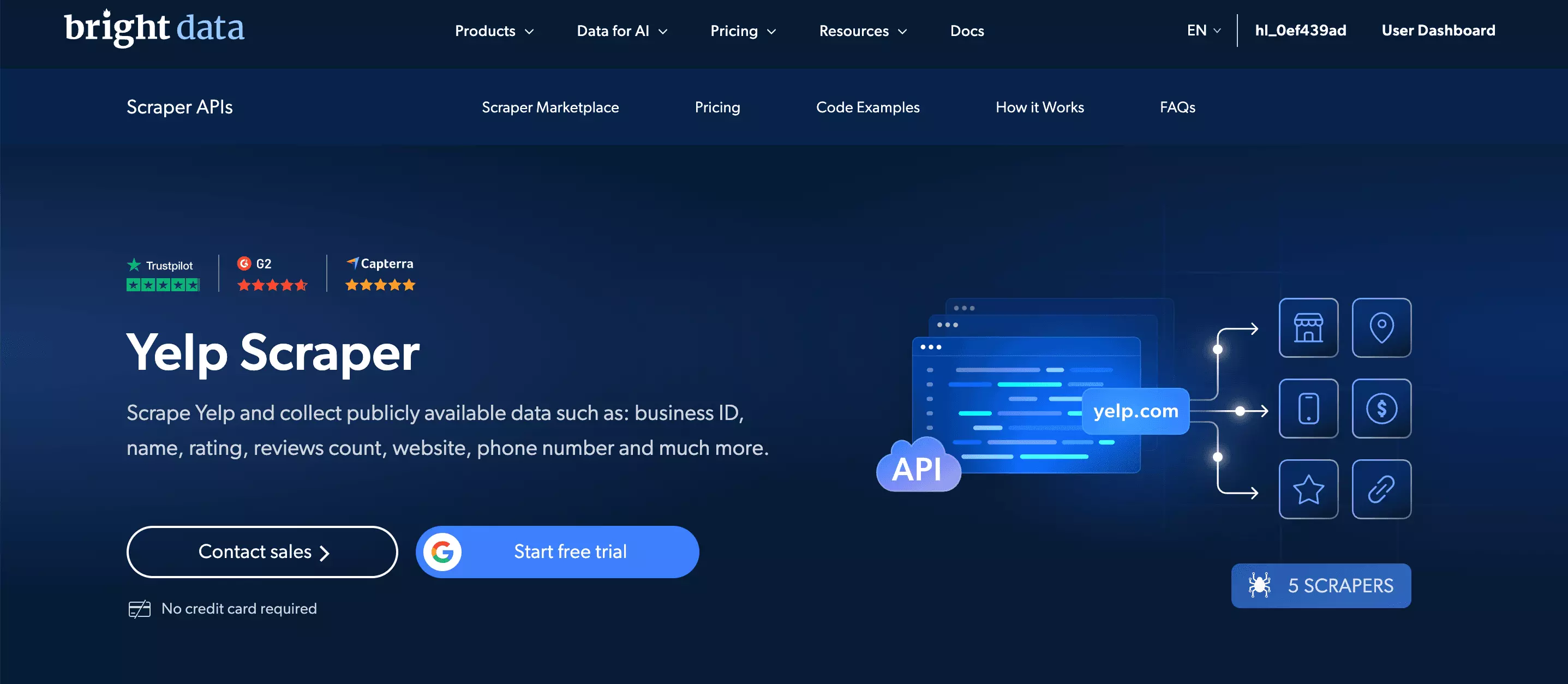Click the hl_0ef439ad account name
This screenshot has width=1568, height=684.
coord(1301,31)
